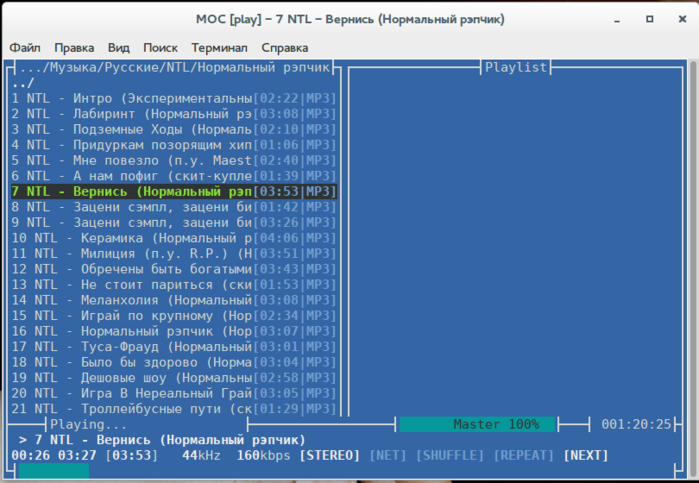Select track 16 NTL - Нормальный рэпчик
Viewport: 699px width, 483px height.
click(x=174, y=331)
